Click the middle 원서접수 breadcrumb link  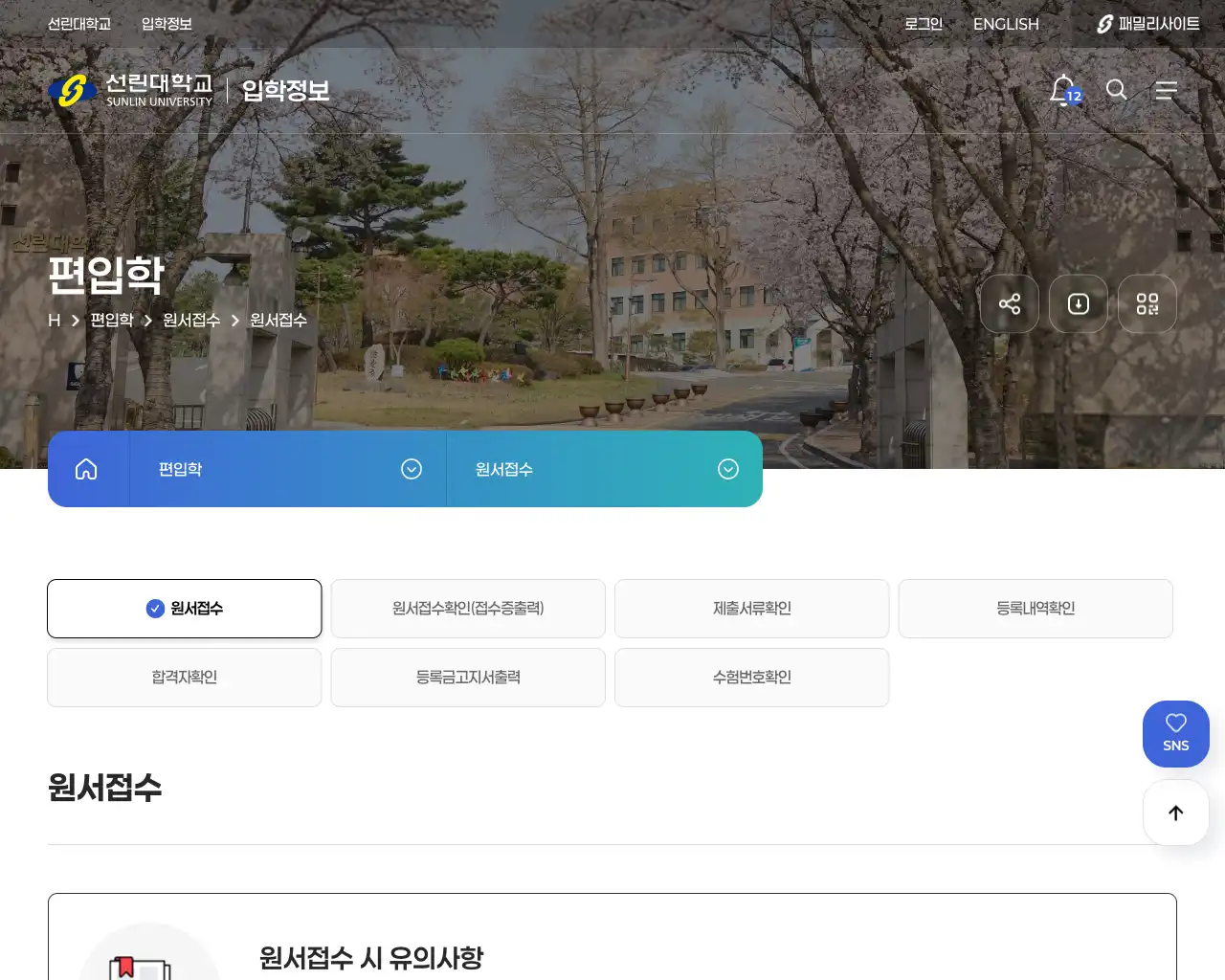click(x=191, y=321)
